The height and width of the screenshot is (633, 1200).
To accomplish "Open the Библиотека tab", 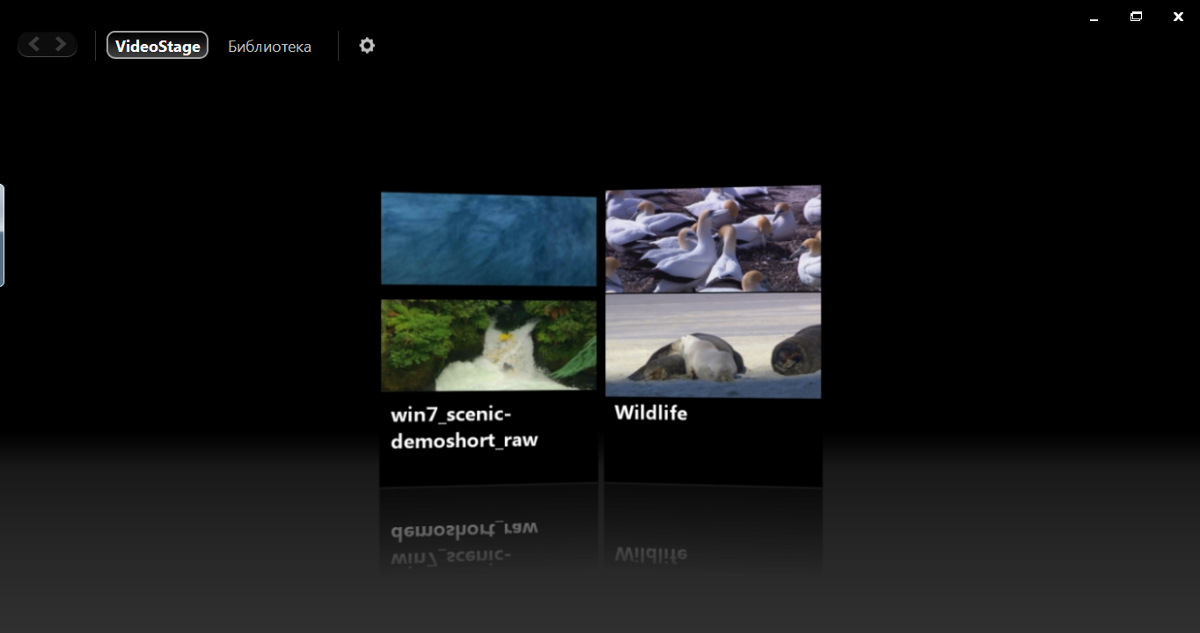I will (x=269, y=46).
